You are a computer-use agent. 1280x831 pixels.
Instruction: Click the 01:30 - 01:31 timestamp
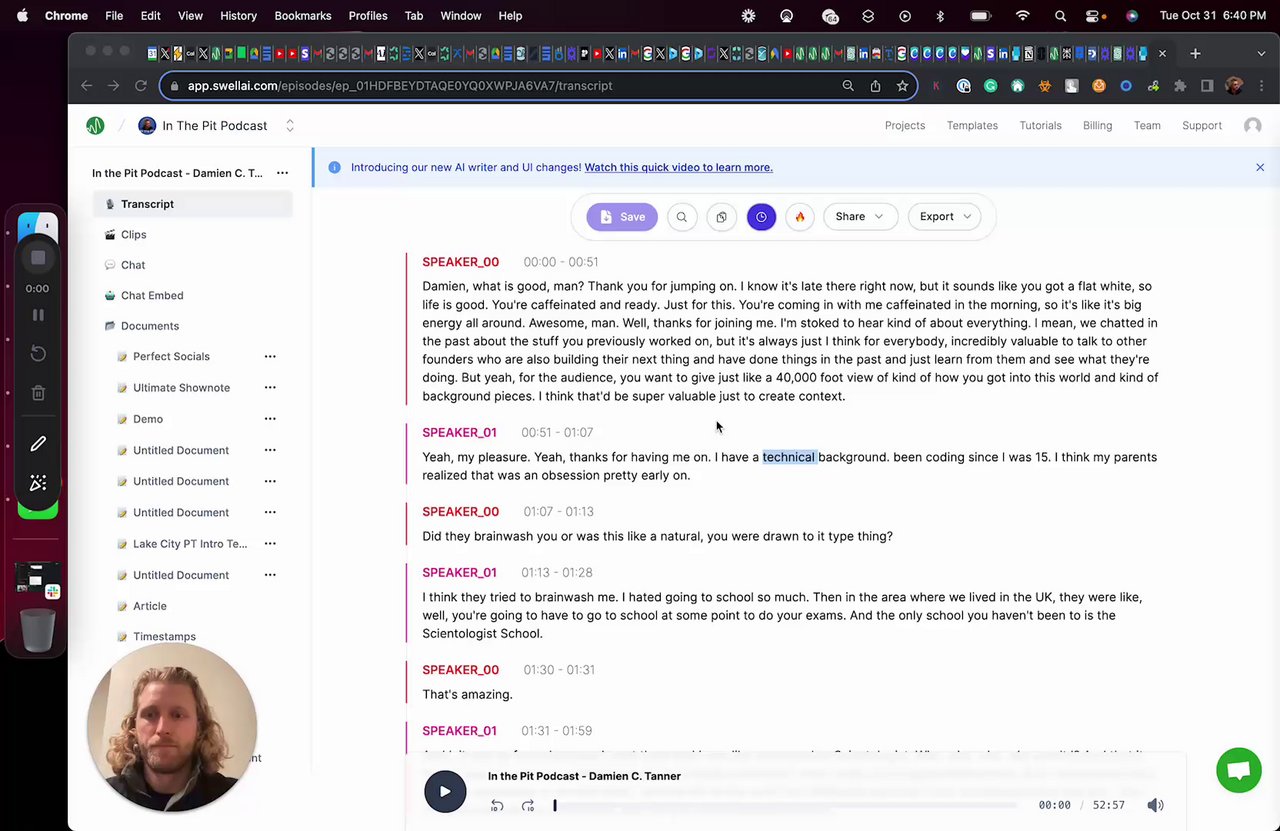559,670
